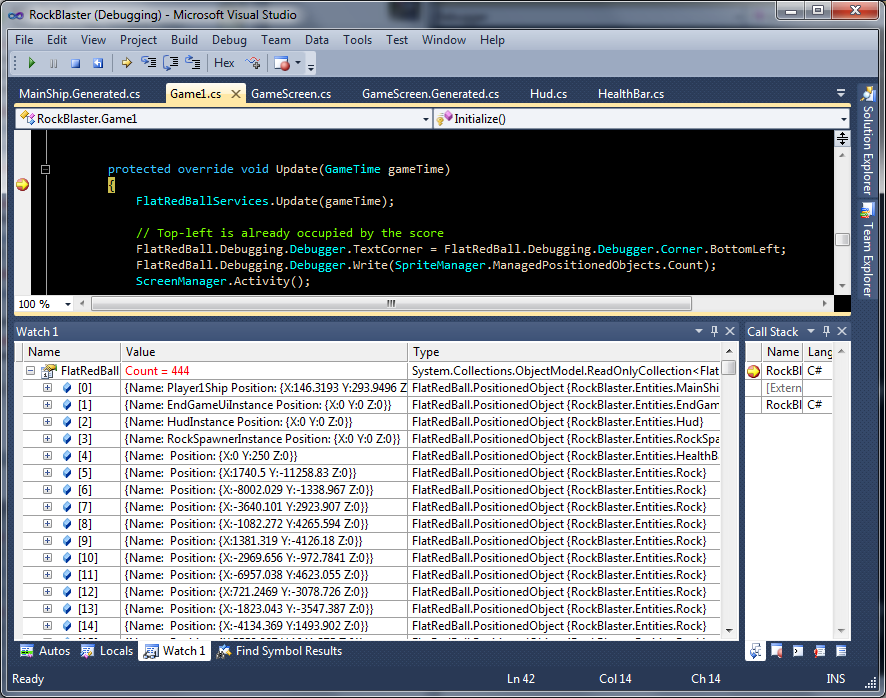Close the Watch 1 panel
This screenshot has height=698, width=886.
click(730, 331)
